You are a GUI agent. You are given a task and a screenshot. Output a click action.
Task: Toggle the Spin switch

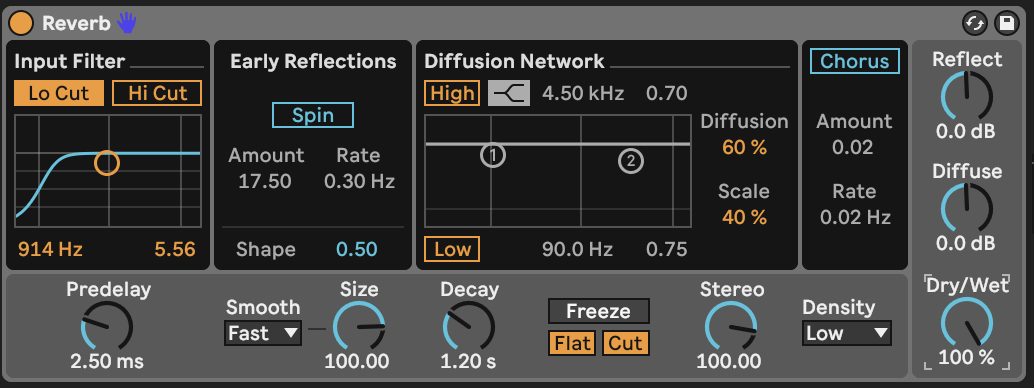point(313,115)
